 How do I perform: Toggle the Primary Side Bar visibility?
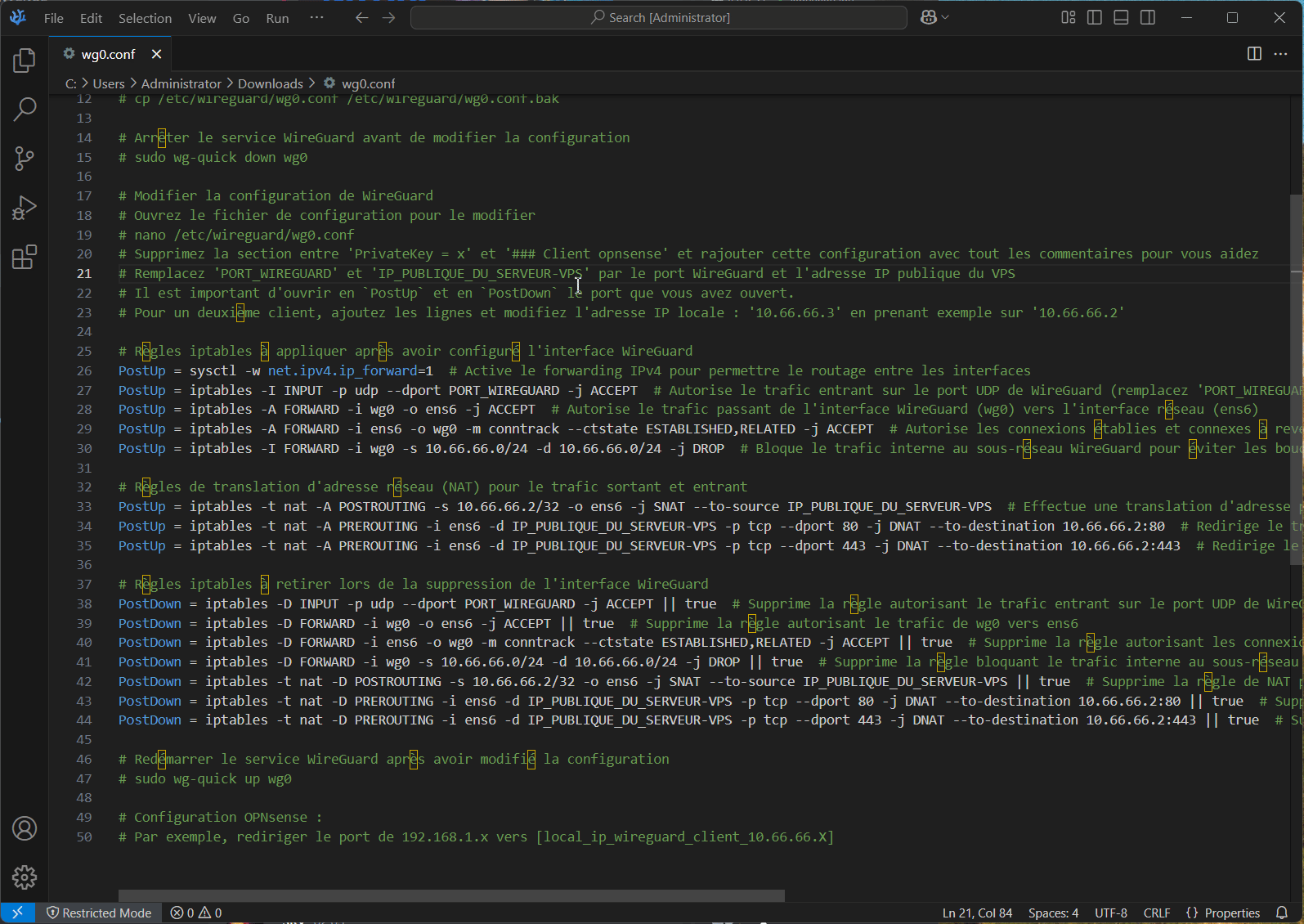[x=1095, y=17]
